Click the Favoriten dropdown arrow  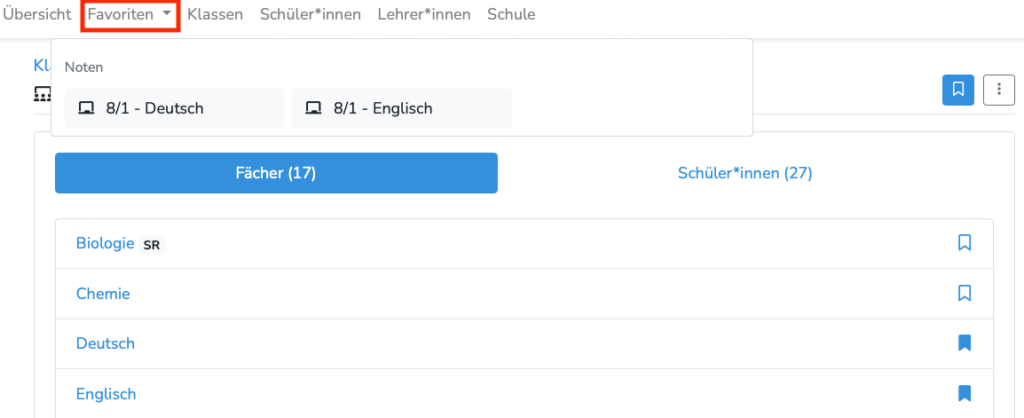point(167,14)
